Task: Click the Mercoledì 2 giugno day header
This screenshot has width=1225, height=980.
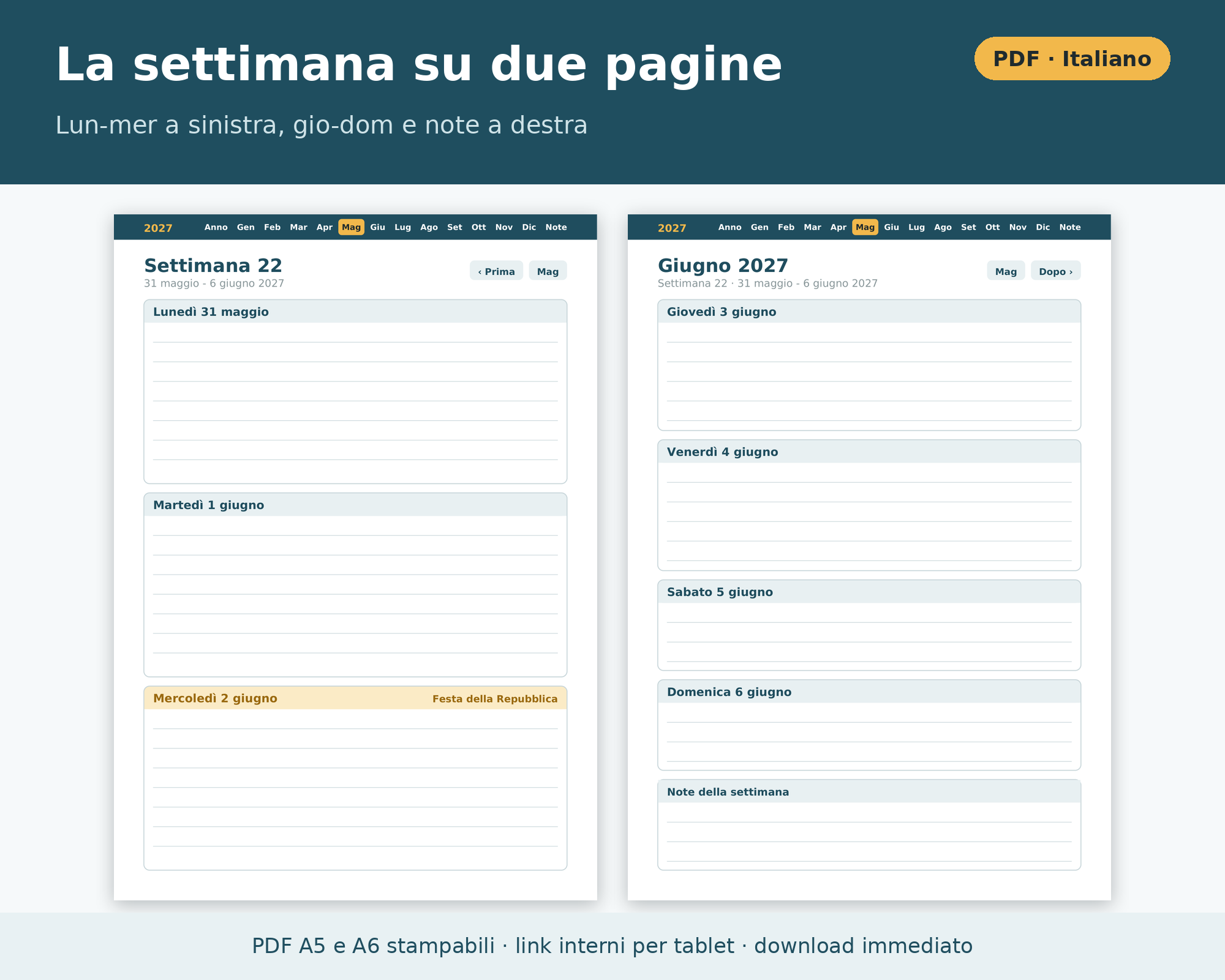Action: [355, 698]
